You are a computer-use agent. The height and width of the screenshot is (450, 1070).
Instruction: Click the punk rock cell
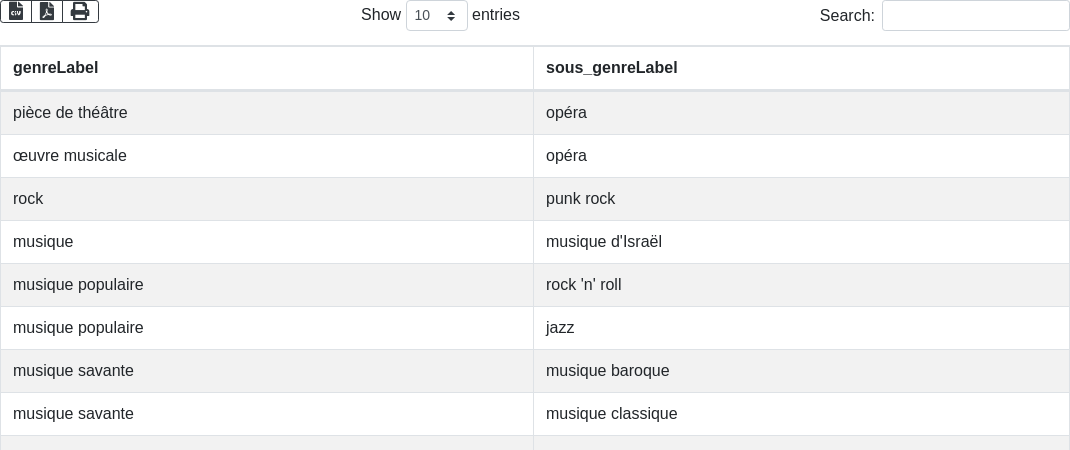pos(801,199)
